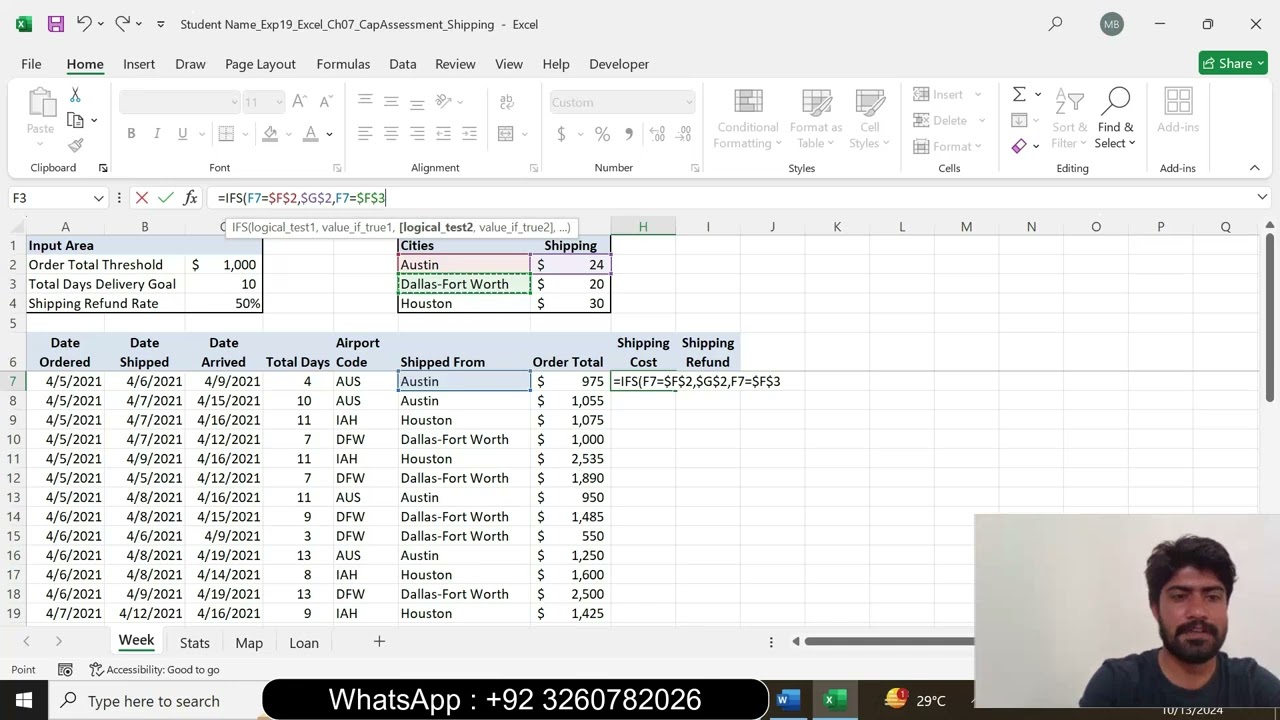Activate the Format Painter brush
Viewport: 1280px width, 720px height.
pyautogui.click(x=75, y=145)
